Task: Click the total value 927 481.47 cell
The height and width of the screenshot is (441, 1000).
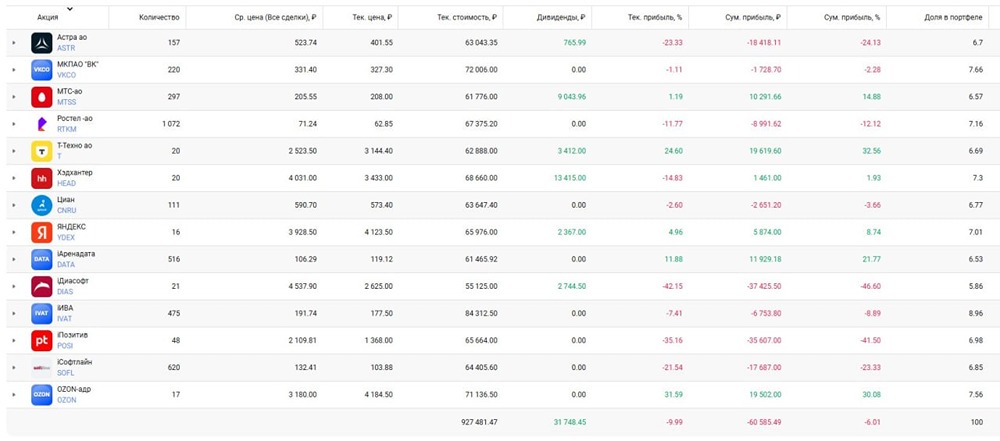Action: [x=478, y=422]
